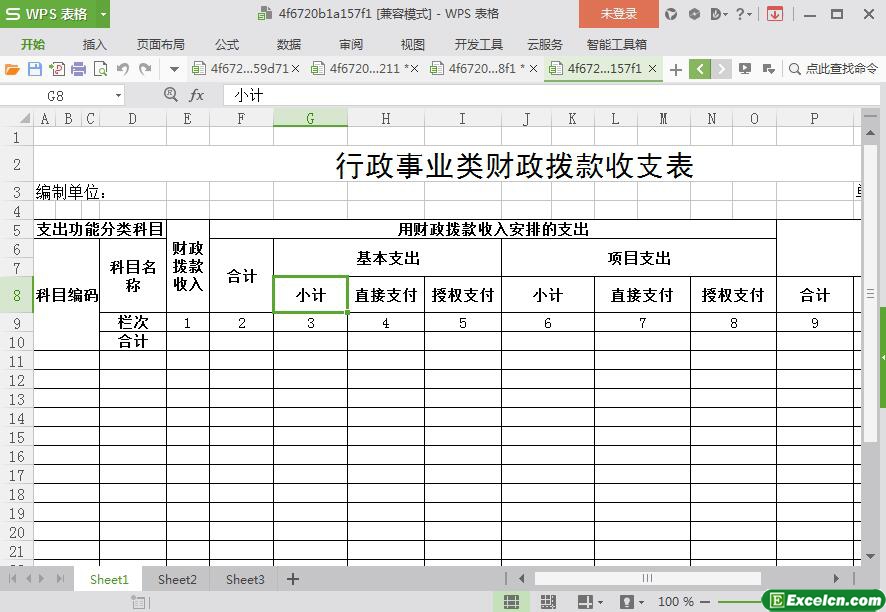886x612 pixels.
Task: Close the 4f672...157f1 document tab
Action: pyautogui.click(x=653, y=69)
